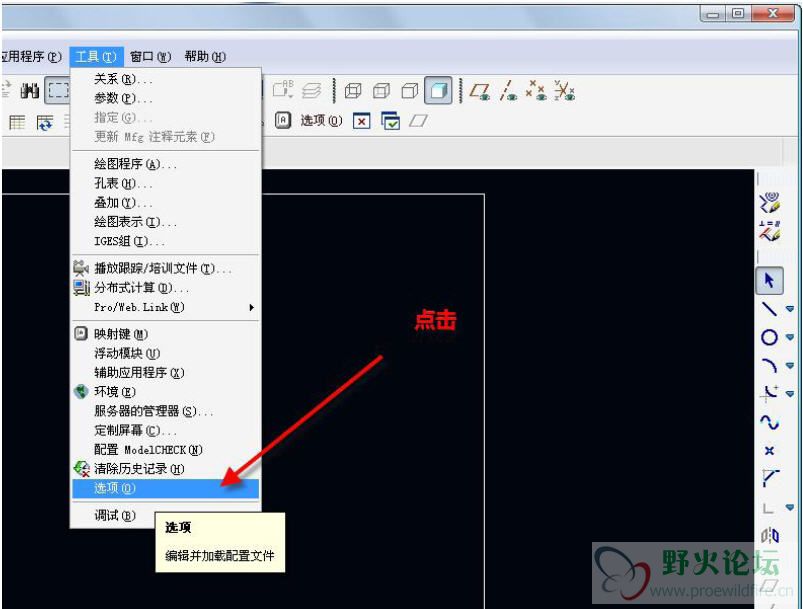Click the binoculars find icon

point(29,91)
